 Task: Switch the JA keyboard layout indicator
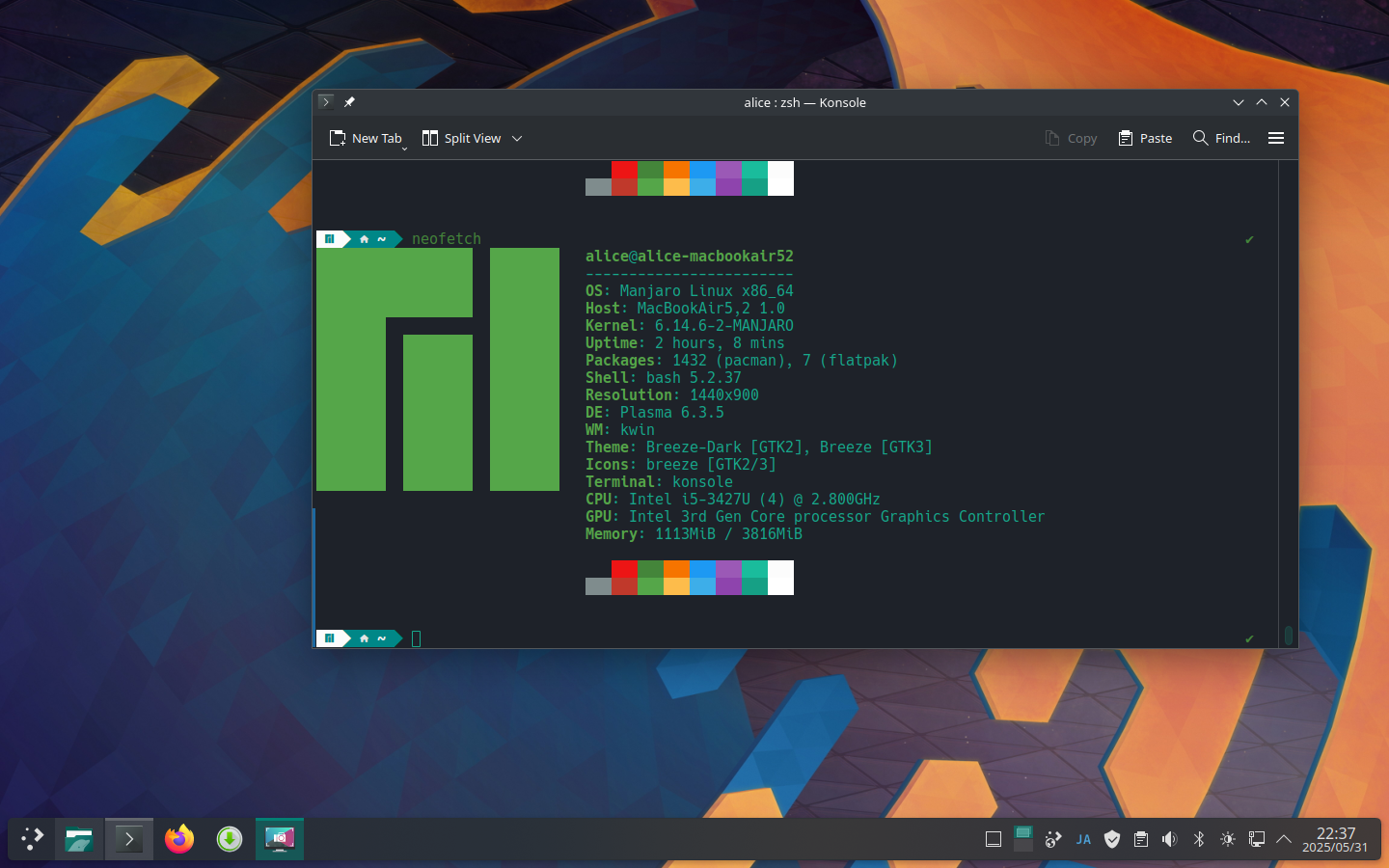[1083, 839]
